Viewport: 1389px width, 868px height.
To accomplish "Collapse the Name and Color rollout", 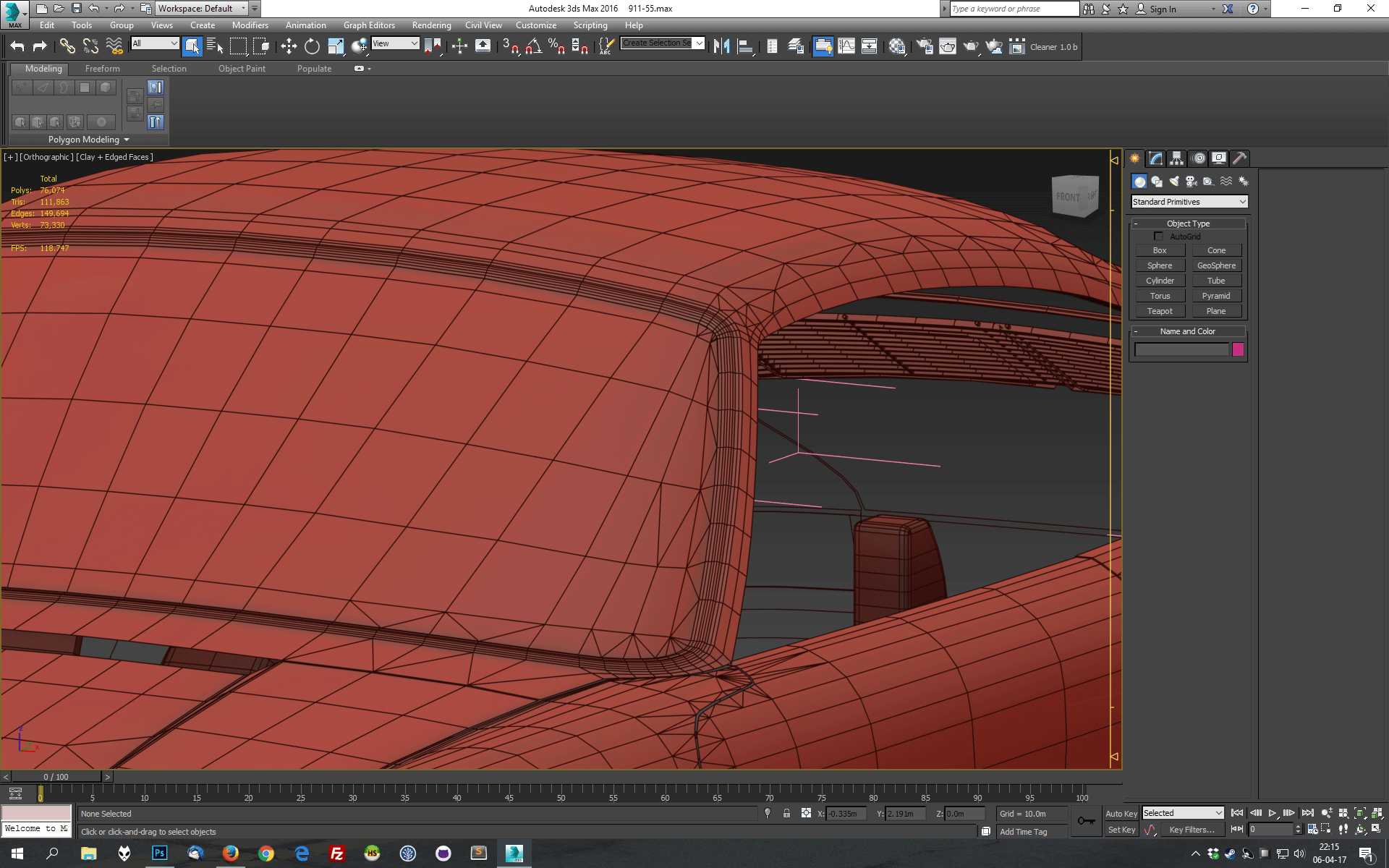I will (x=1188, y=331).
